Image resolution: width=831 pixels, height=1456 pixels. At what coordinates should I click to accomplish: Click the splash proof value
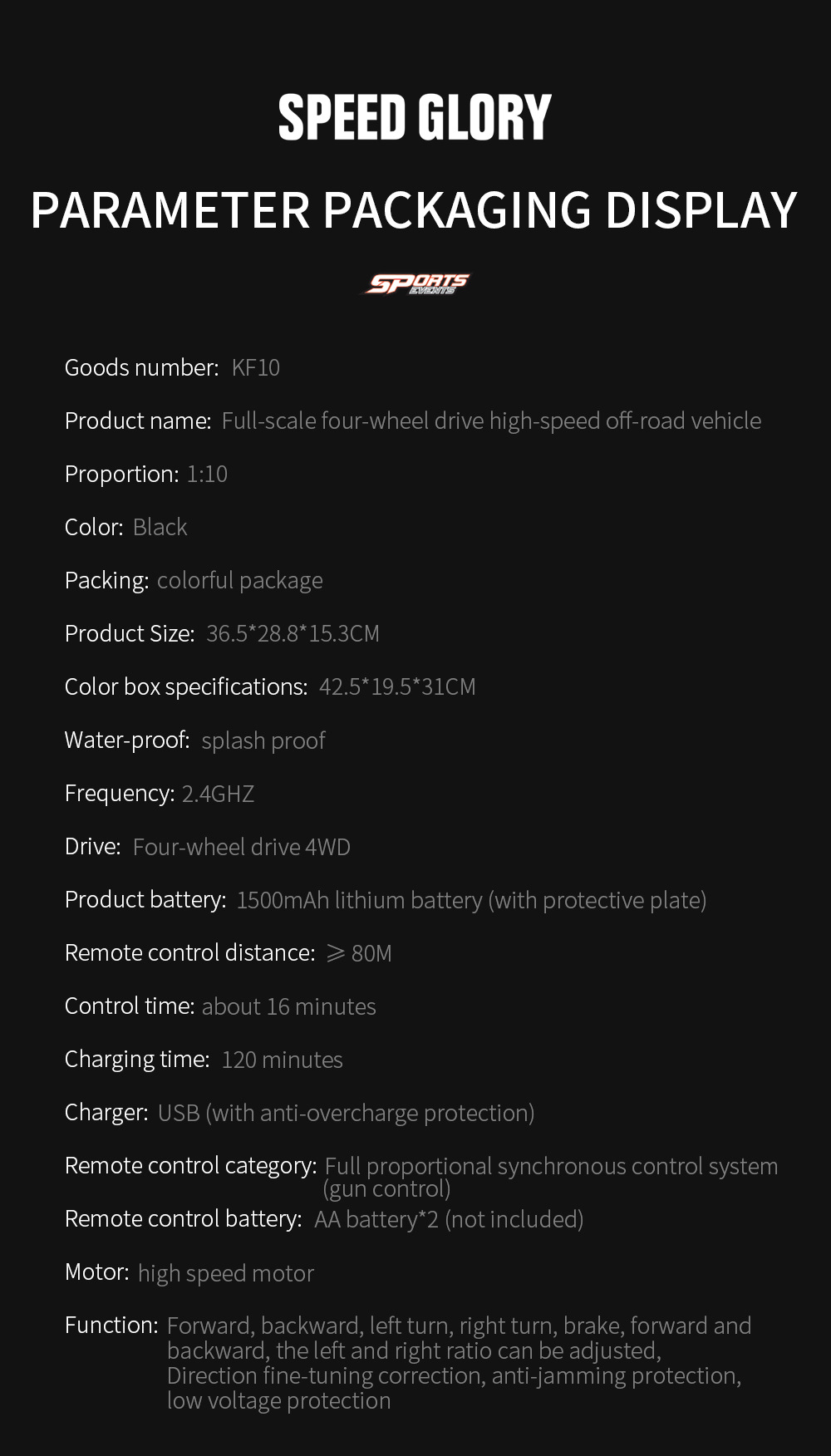click(263, 740)
